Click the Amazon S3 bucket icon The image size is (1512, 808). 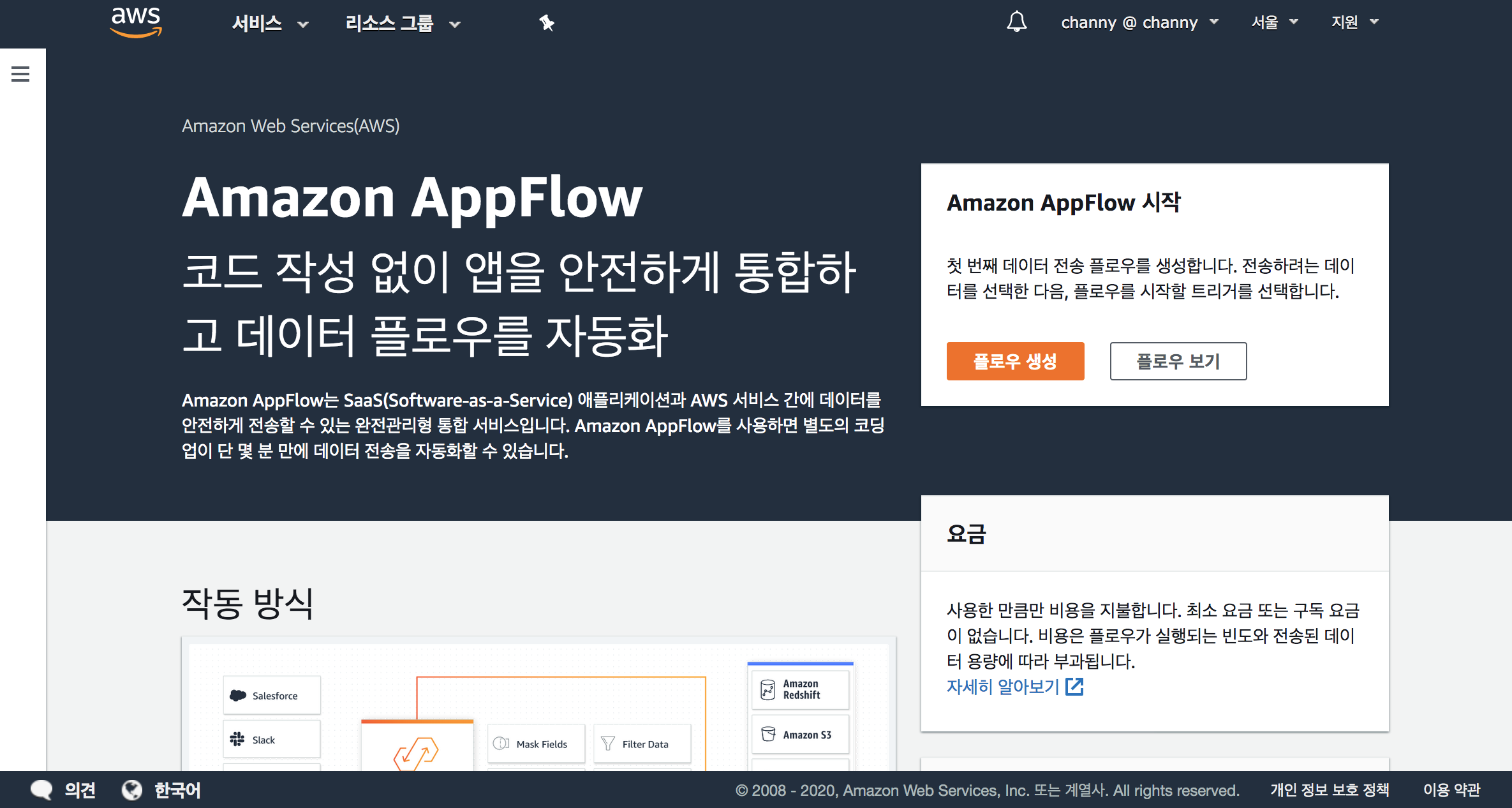(768, 735)
